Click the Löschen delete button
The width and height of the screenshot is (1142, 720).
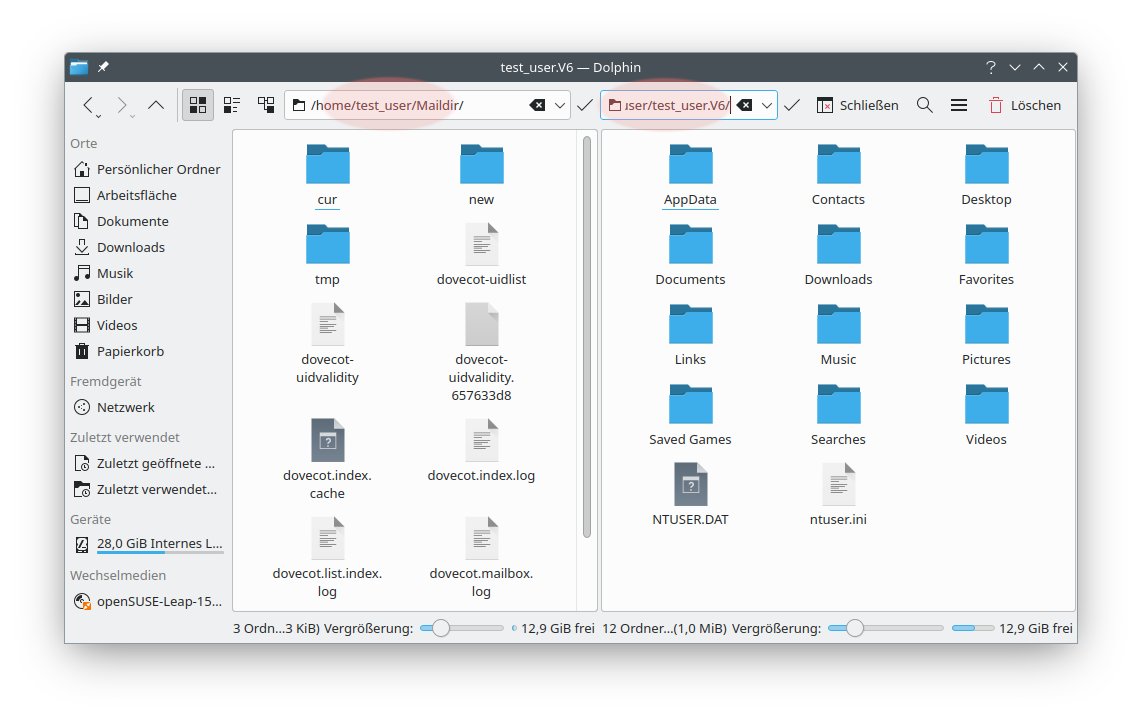[x=1024, y=105]
